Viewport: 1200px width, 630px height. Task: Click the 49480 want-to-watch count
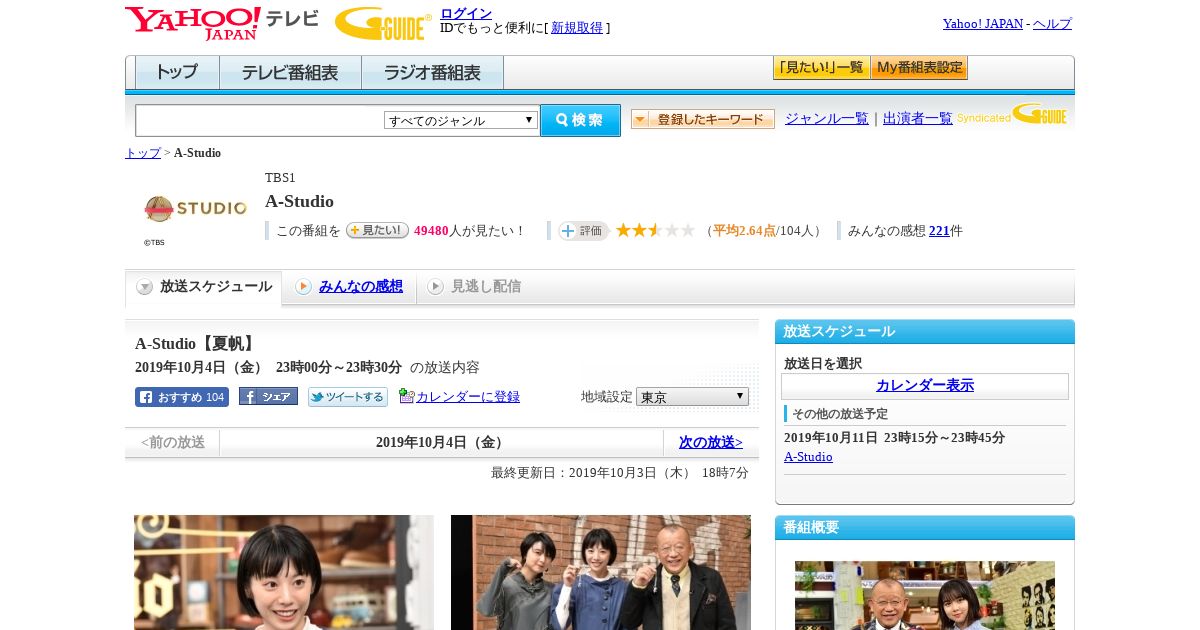click(431, 231)
